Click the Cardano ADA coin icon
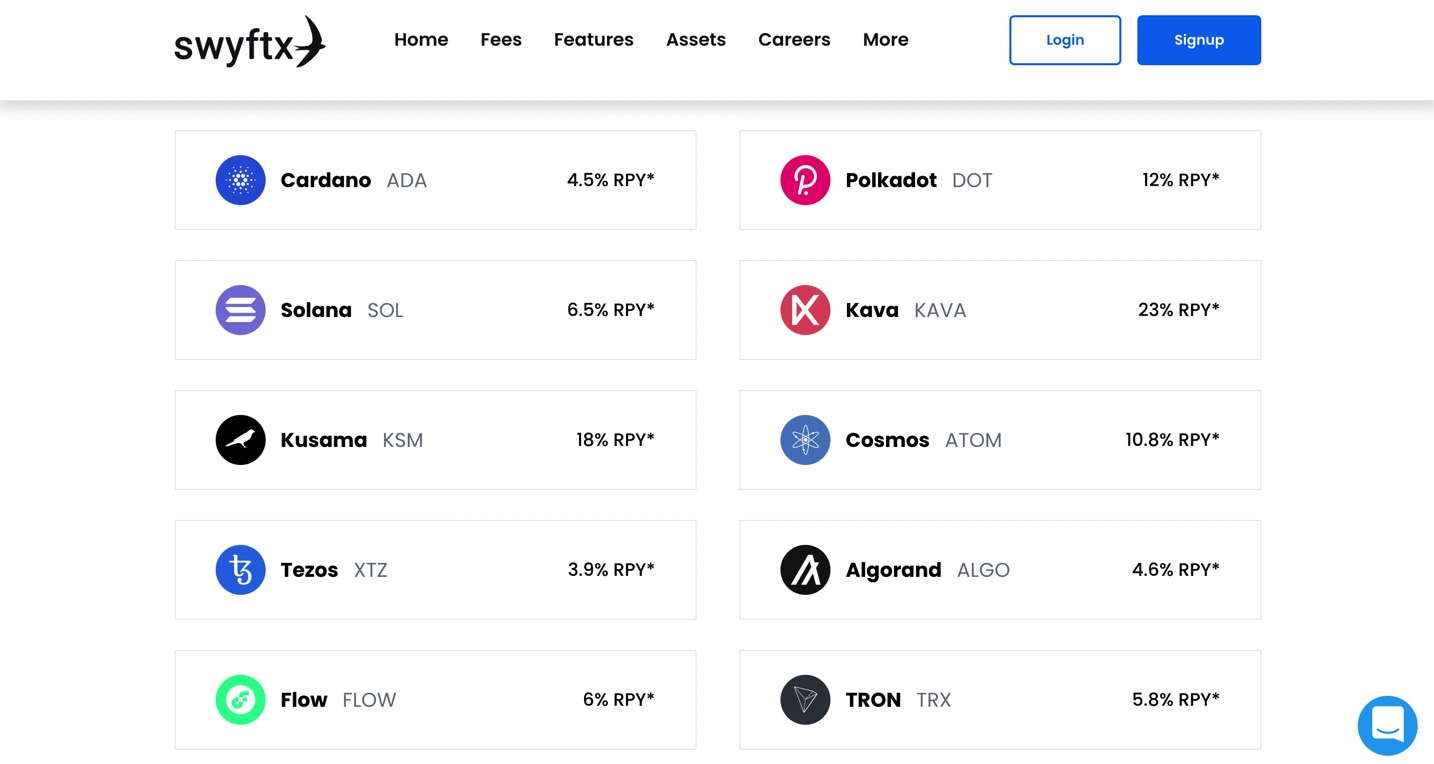This screenshot has height=764, width=1434. pos(240,180)
